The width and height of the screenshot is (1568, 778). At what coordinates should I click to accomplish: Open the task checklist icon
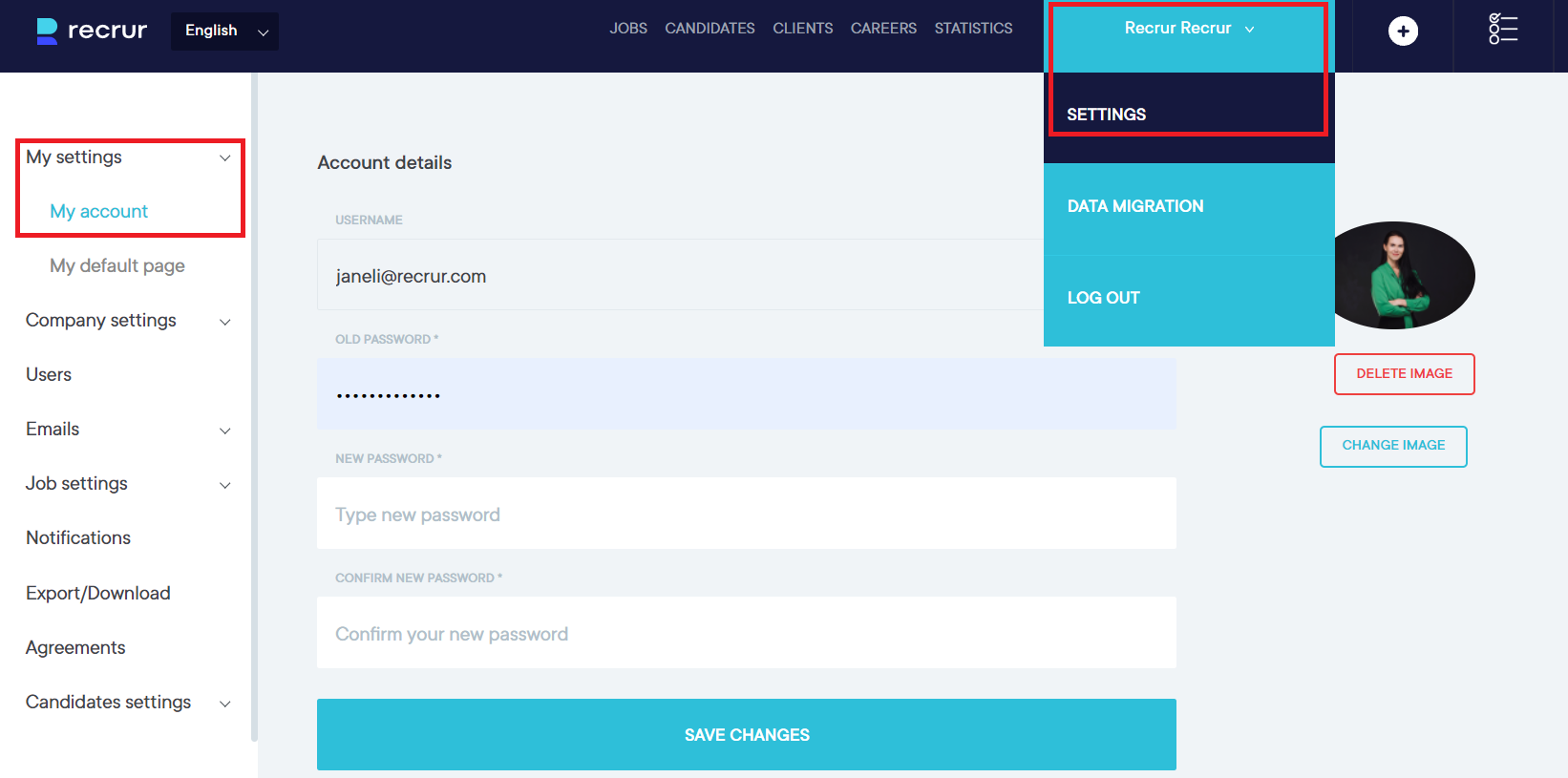click(1502, 30)
